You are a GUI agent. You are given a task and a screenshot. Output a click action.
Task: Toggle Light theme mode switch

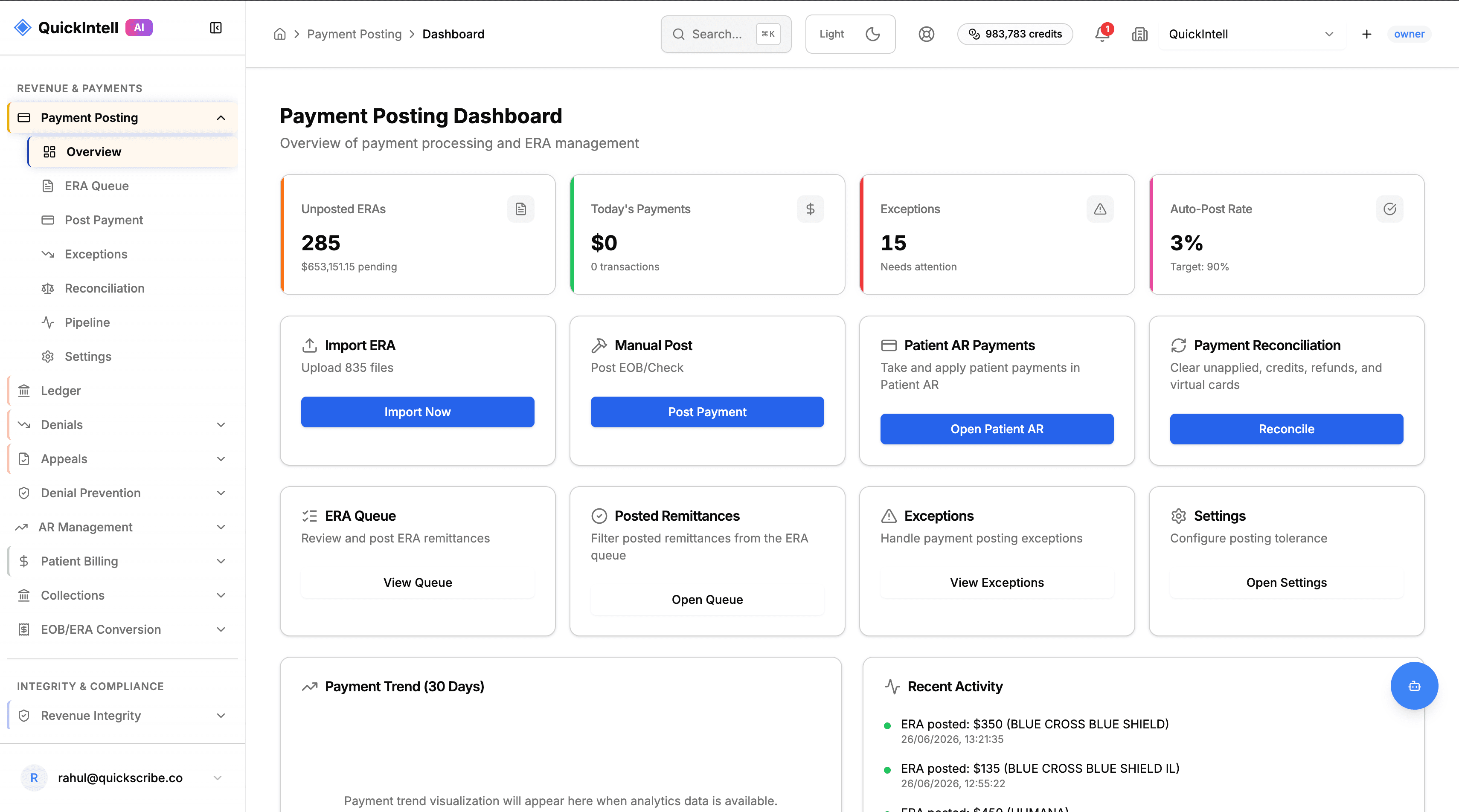[850, 34]
